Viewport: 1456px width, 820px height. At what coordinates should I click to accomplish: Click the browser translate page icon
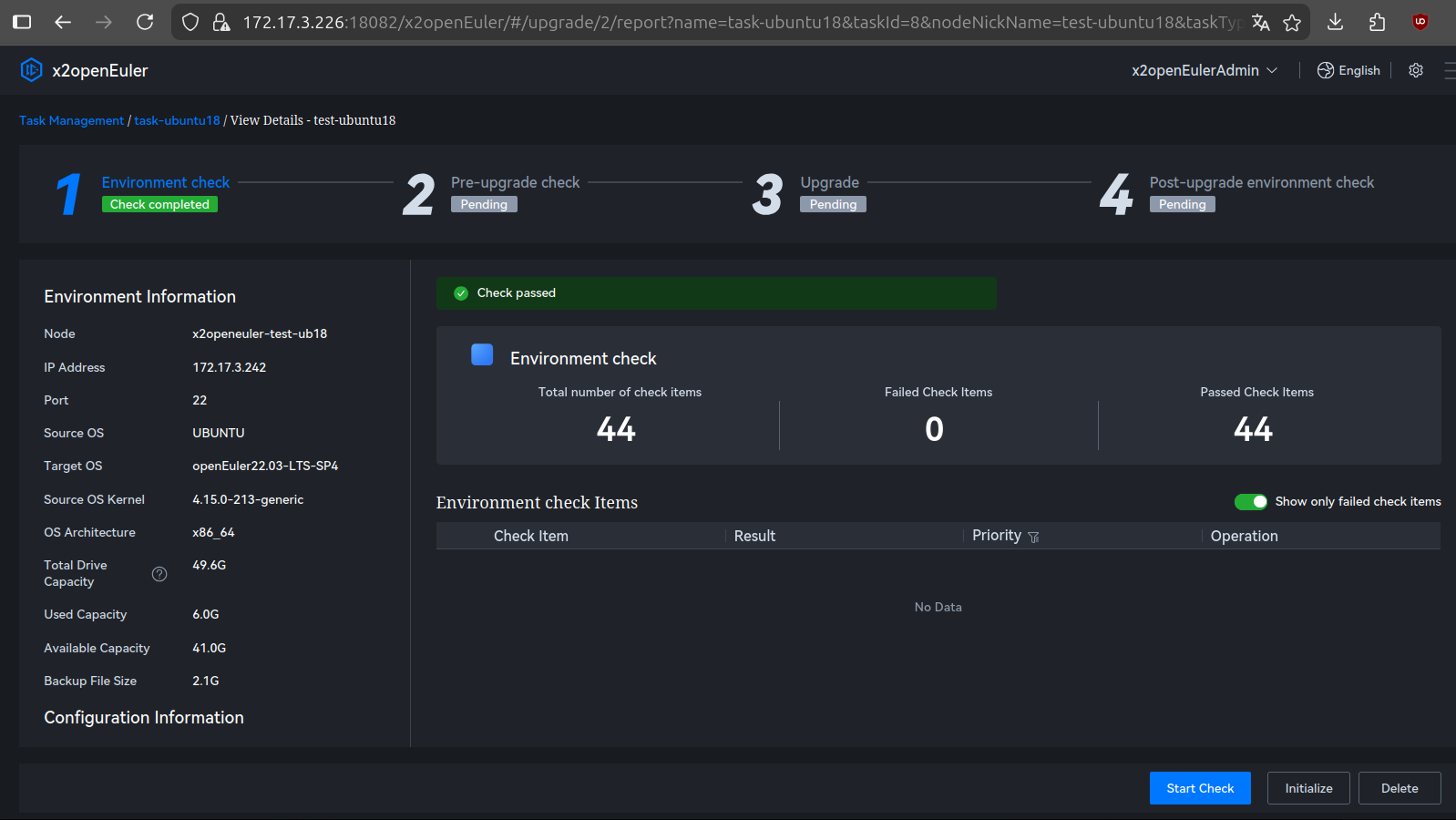pyautogui.click(x=1261, y=22)
